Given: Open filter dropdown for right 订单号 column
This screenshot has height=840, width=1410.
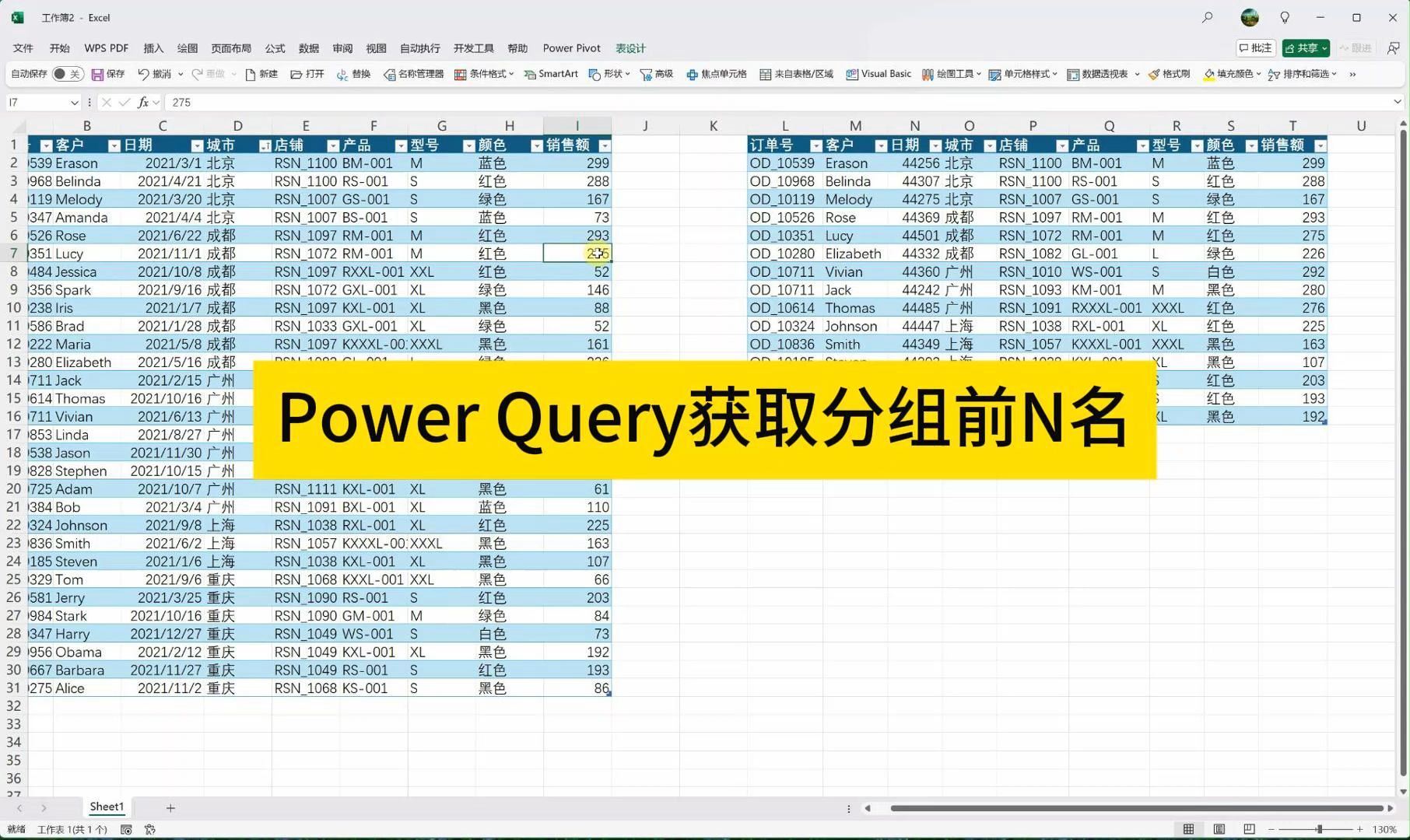Looking at the screenshot, I should [815, 145].
